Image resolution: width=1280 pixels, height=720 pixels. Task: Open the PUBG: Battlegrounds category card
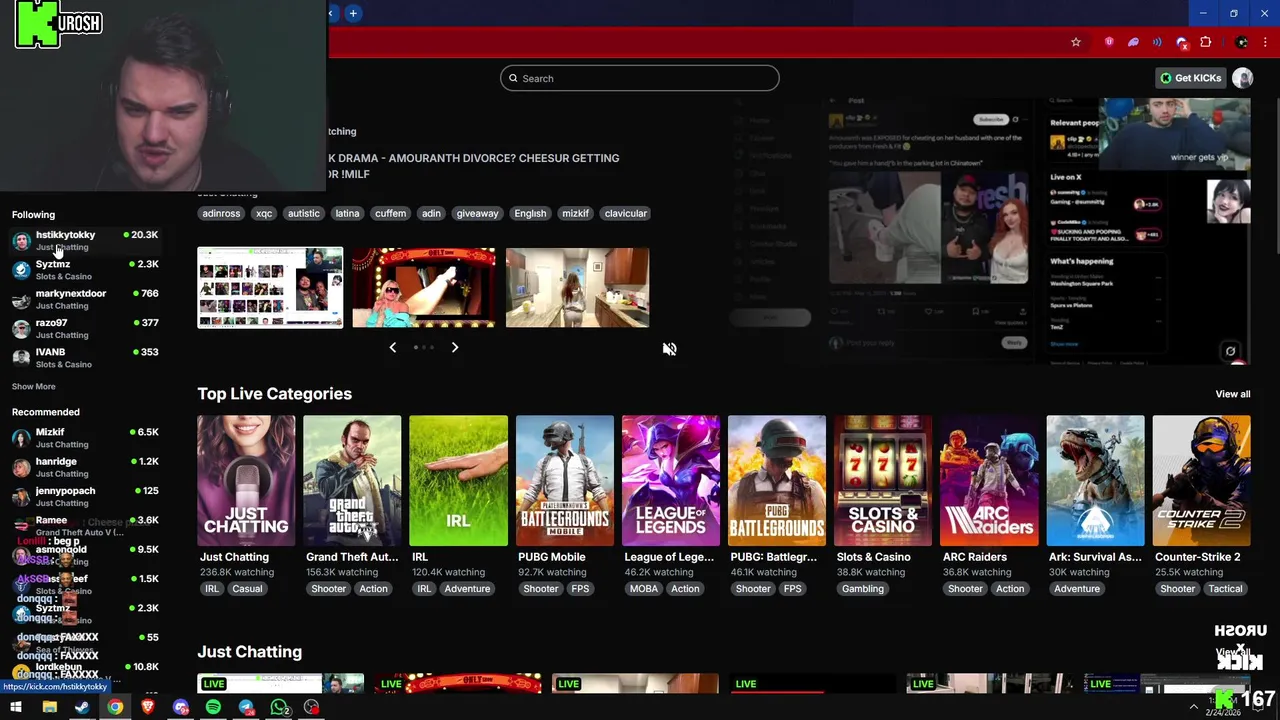777,481
